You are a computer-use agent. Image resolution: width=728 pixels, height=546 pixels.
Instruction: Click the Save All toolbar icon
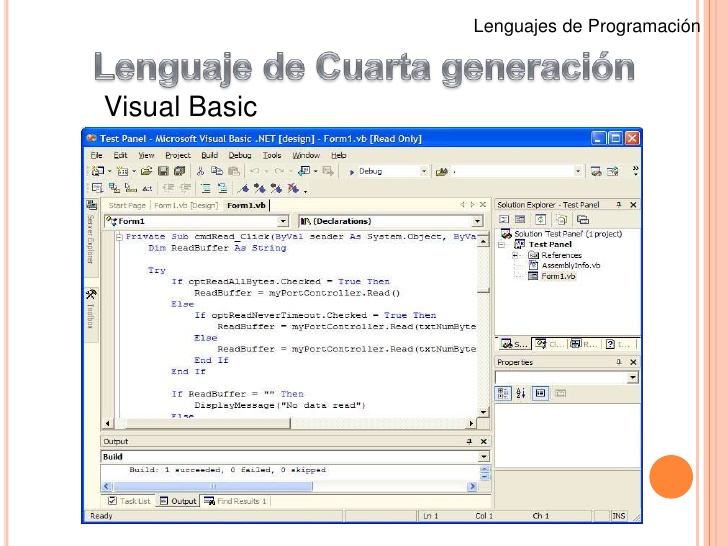click(x=179, y=171)
